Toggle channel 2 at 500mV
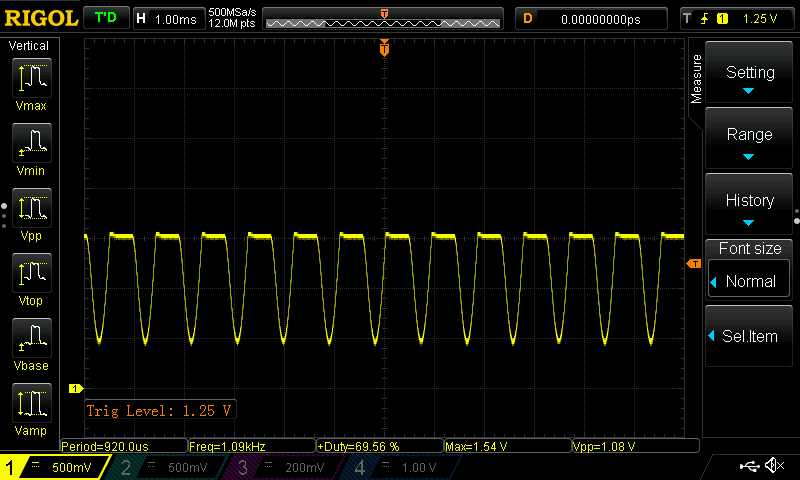This screenshot has width=800, height=480. tap(166, 467)
